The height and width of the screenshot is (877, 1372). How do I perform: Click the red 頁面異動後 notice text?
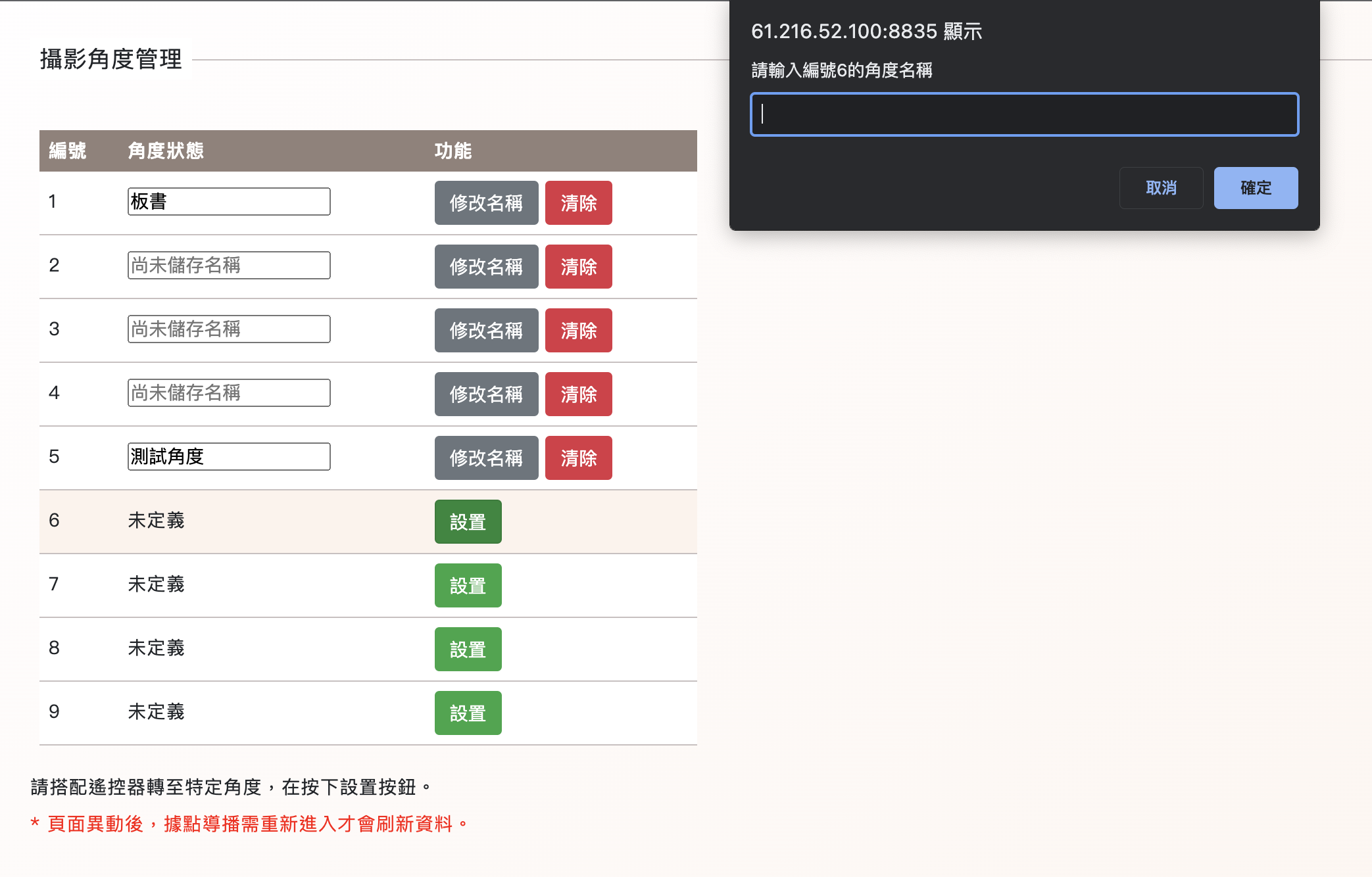click(x=250, y=824)
